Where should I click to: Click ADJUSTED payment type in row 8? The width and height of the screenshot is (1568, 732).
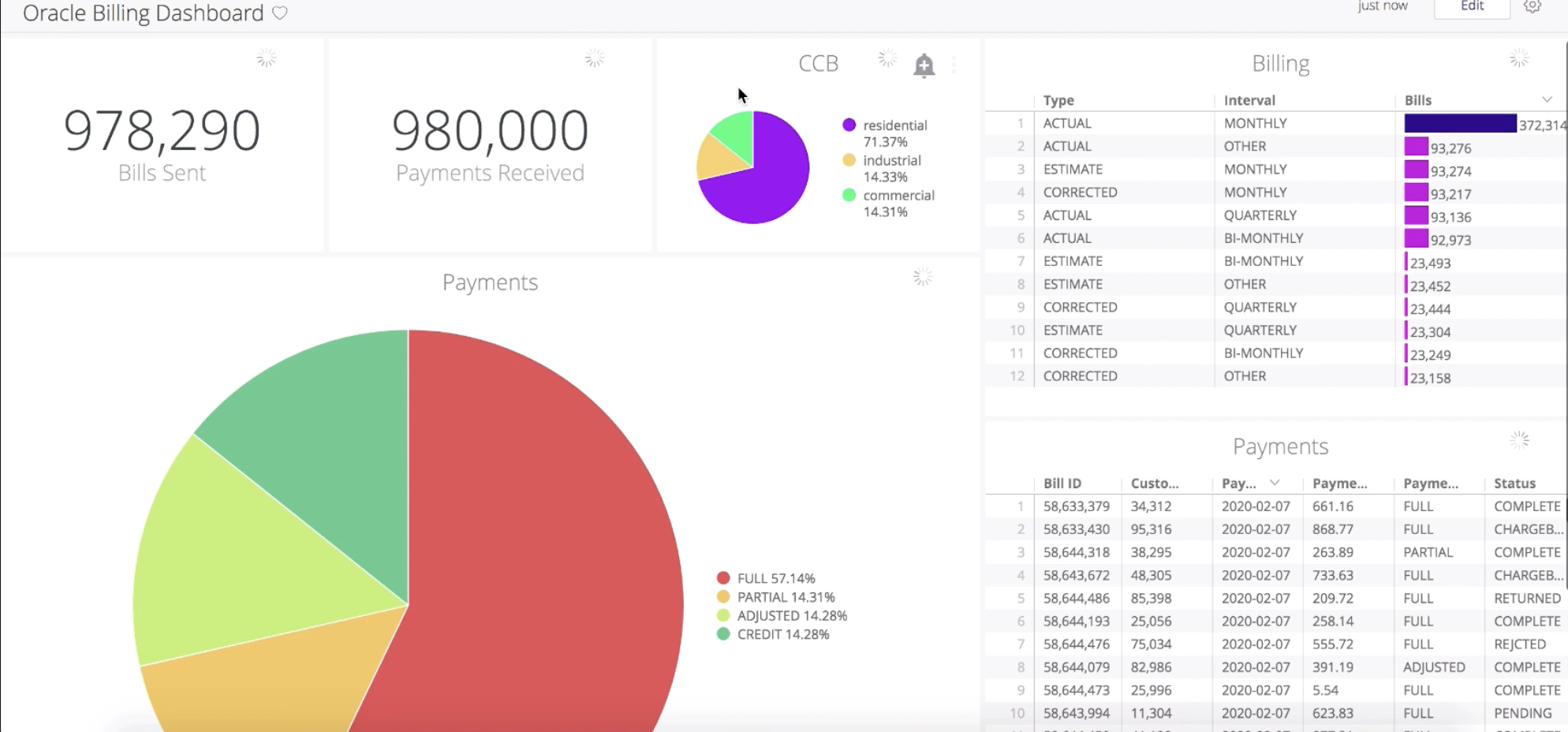1434,667
